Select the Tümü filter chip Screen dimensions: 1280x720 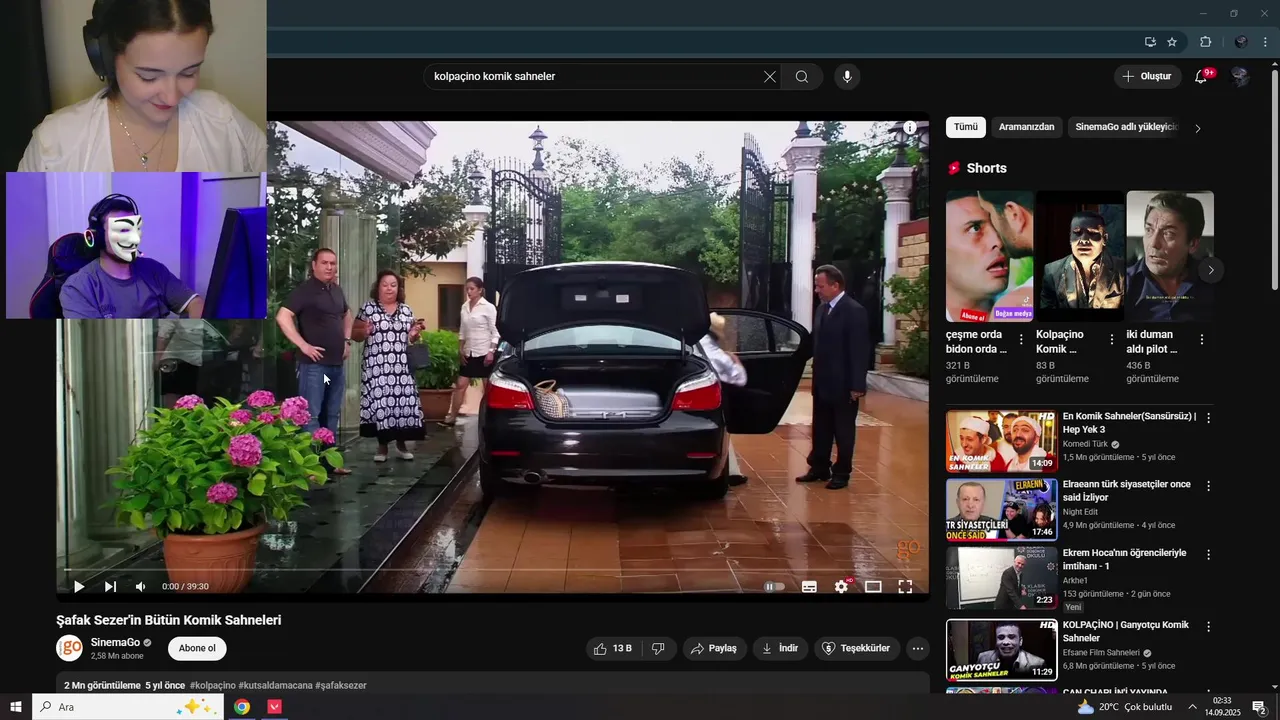click(965, 127)
